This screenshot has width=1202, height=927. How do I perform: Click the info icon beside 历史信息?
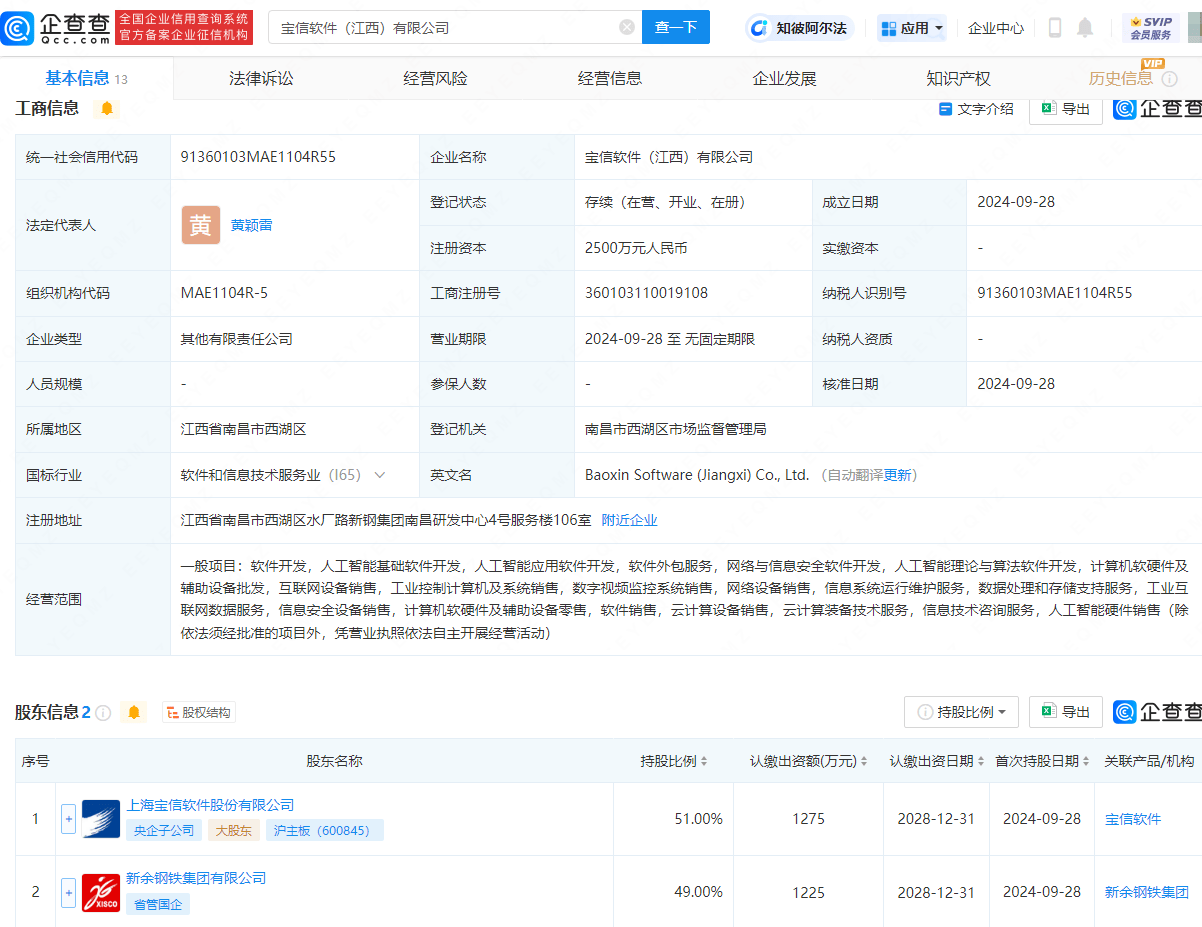1169,79
